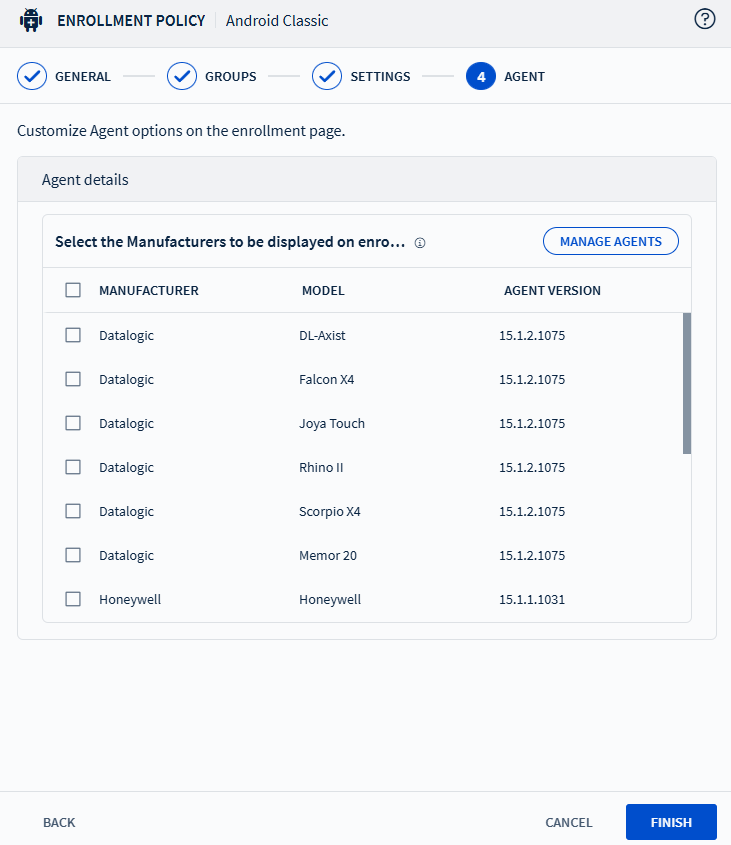
Task: Toggle the select-all manufacturers header checkbox
Action: coord(73,290)
